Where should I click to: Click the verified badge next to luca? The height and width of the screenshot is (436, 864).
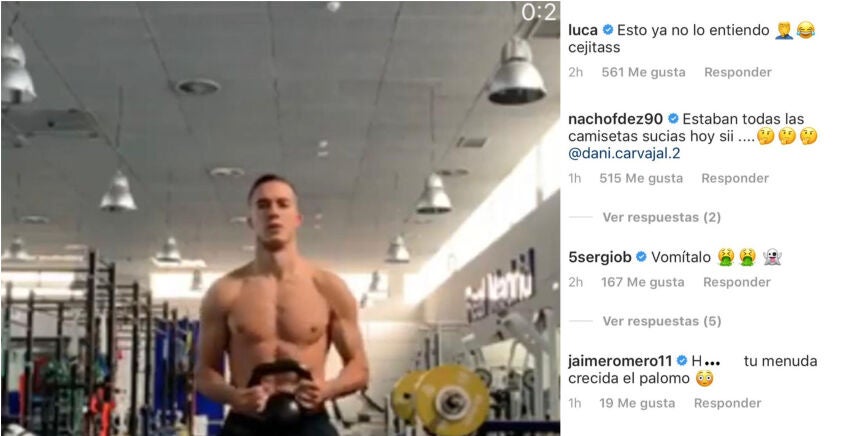click(x=608, y=30)
